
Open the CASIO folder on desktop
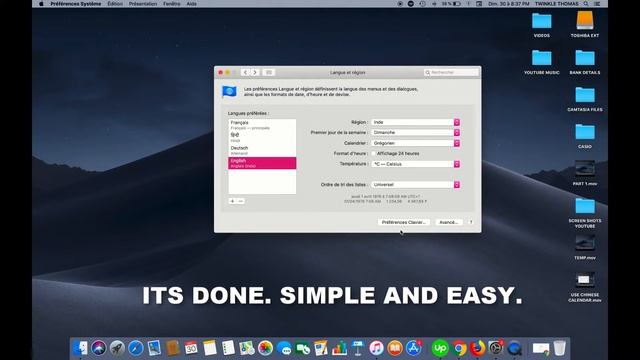click(584, 131)
